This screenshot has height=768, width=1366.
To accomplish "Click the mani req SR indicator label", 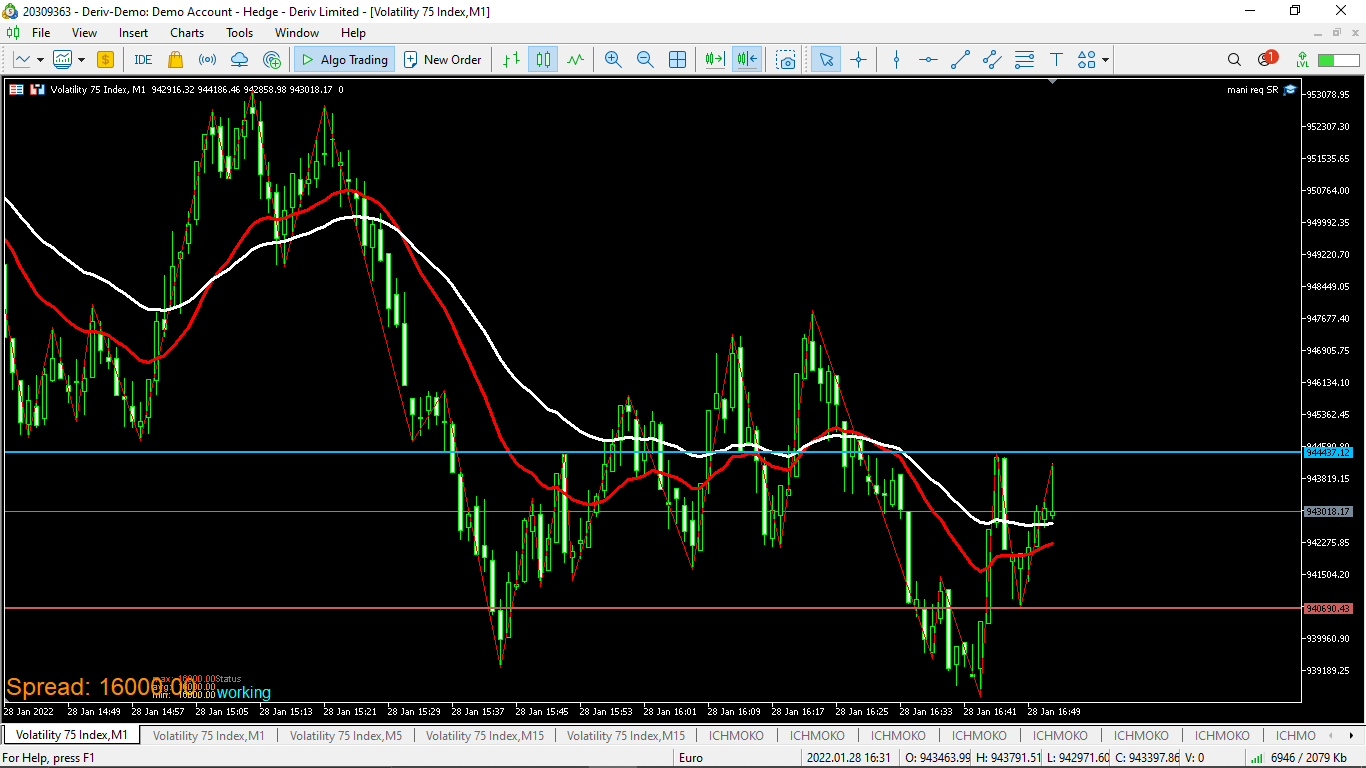I will 1252,90.
